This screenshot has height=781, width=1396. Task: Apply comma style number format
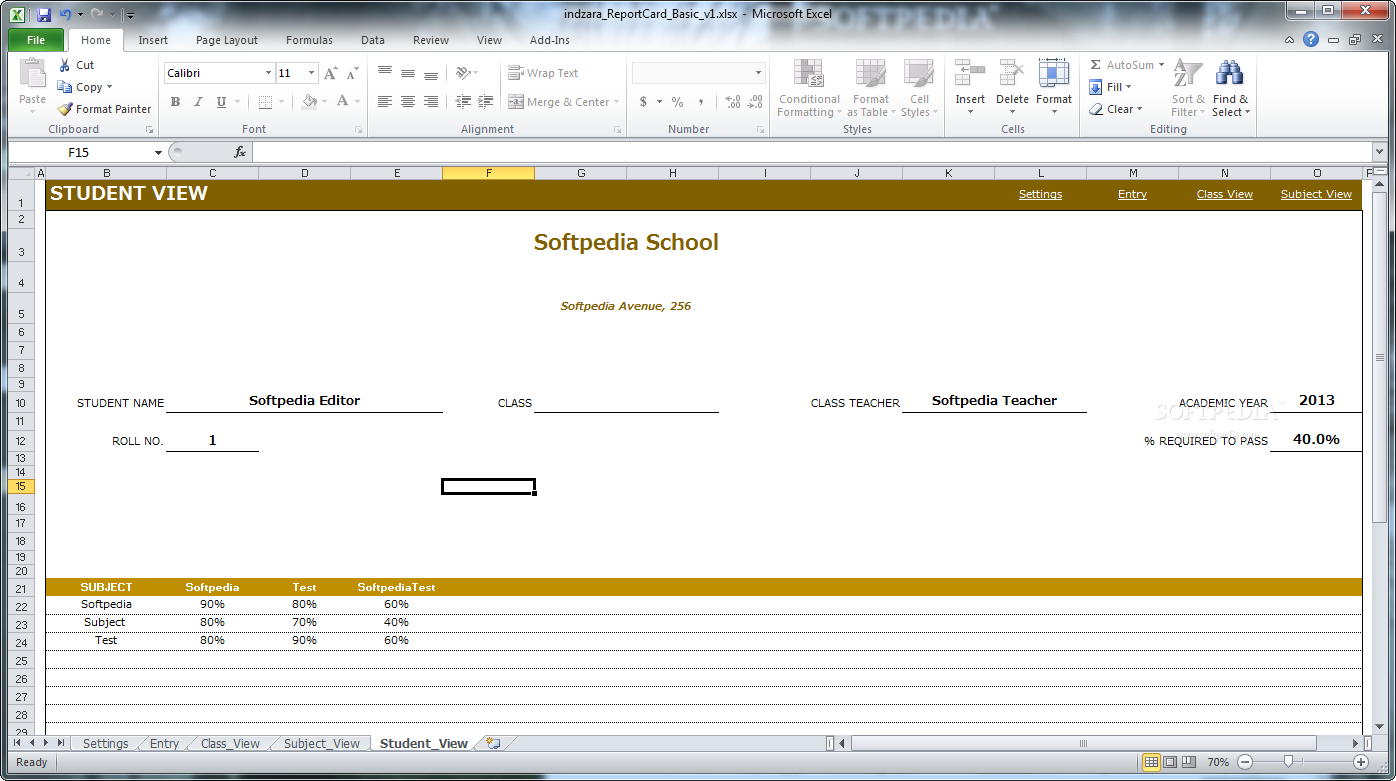click(x=701, y=102)
